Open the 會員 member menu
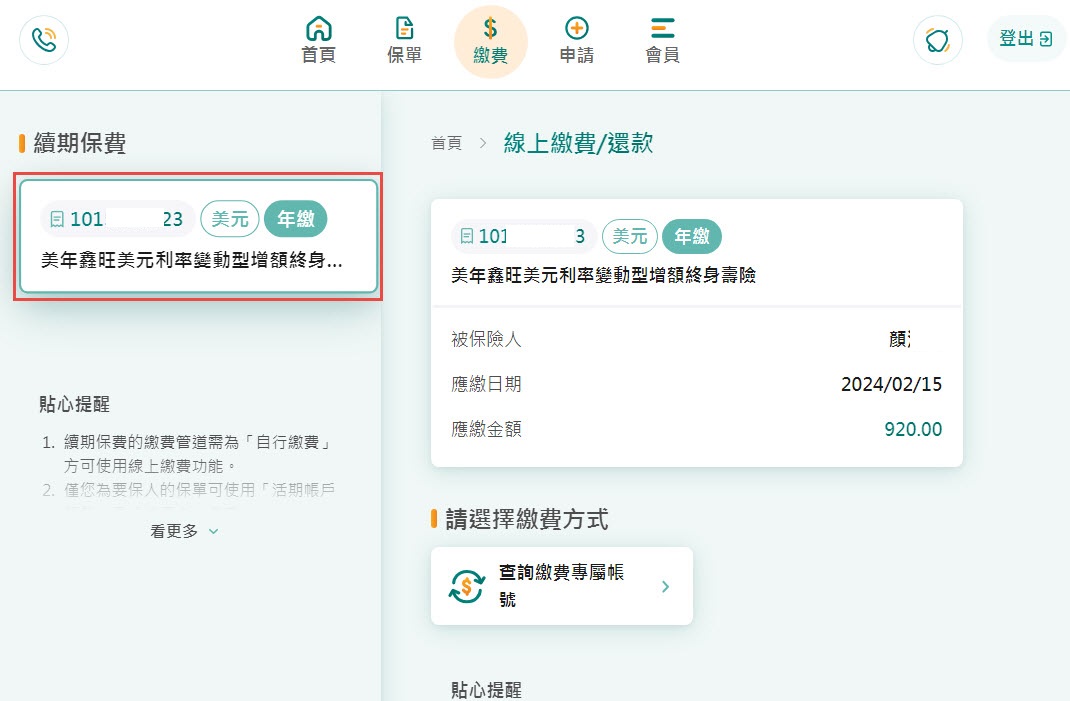Viewport: 1070px width, 701px height. 663,40
